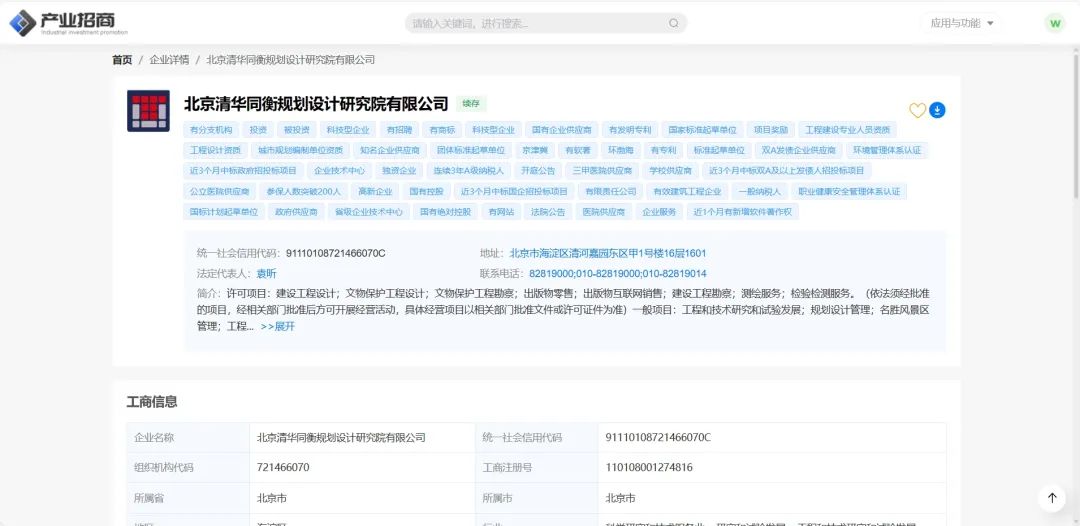Select the 有分支机构 tag

click(211, 130)
